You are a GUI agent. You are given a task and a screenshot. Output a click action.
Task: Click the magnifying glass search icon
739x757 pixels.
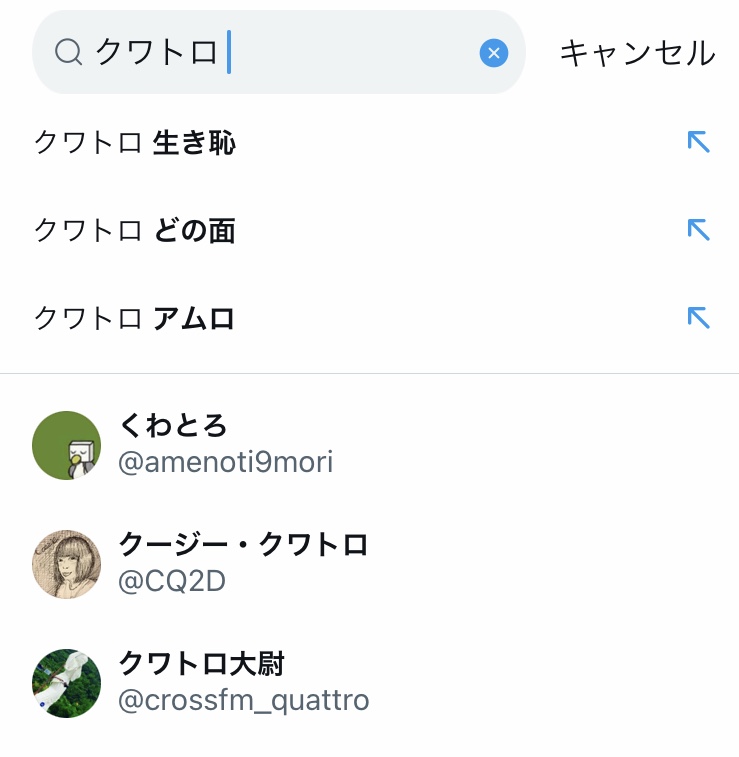pos(68,52)
